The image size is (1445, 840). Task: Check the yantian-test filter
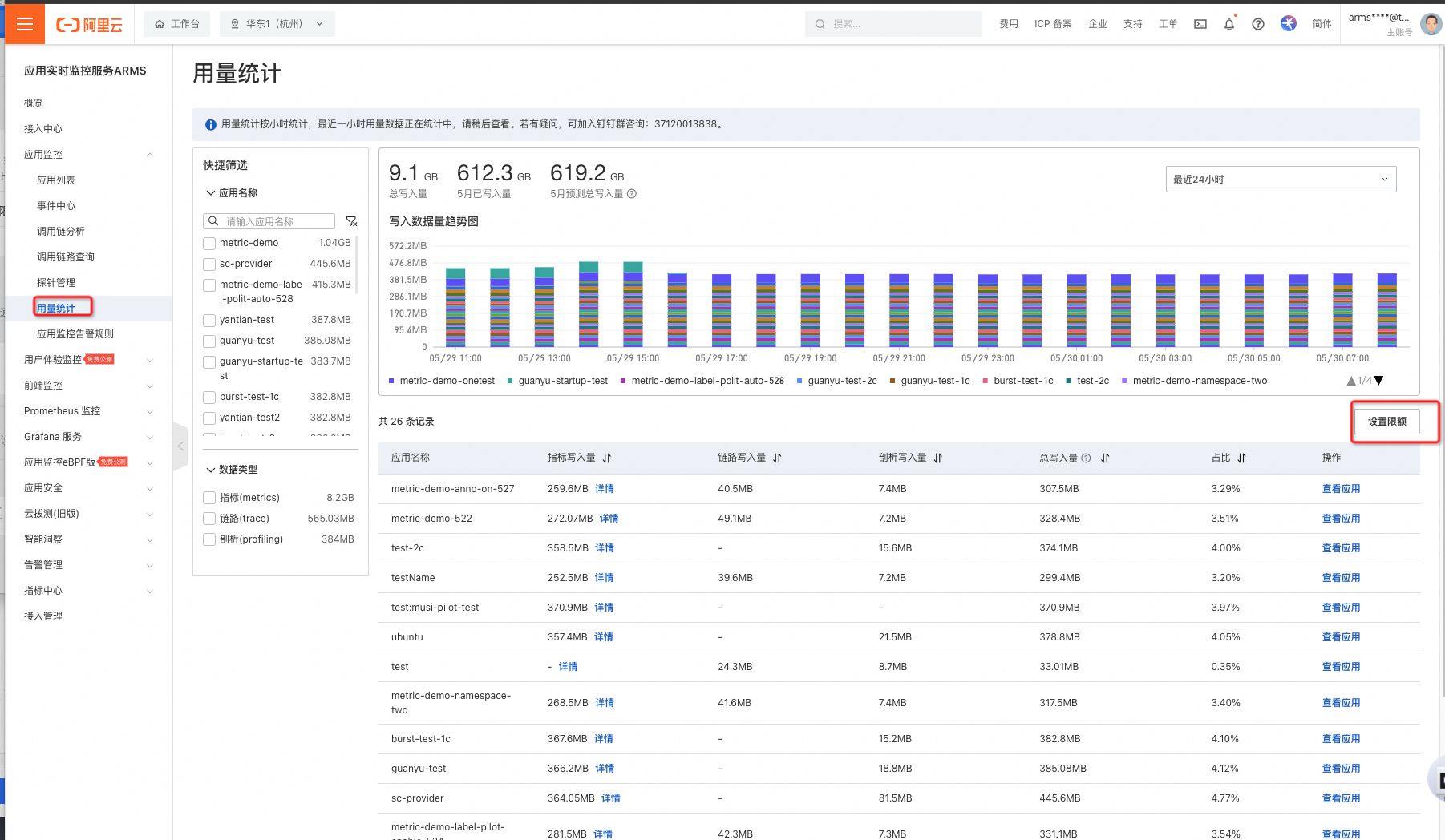tap(209, 320)
